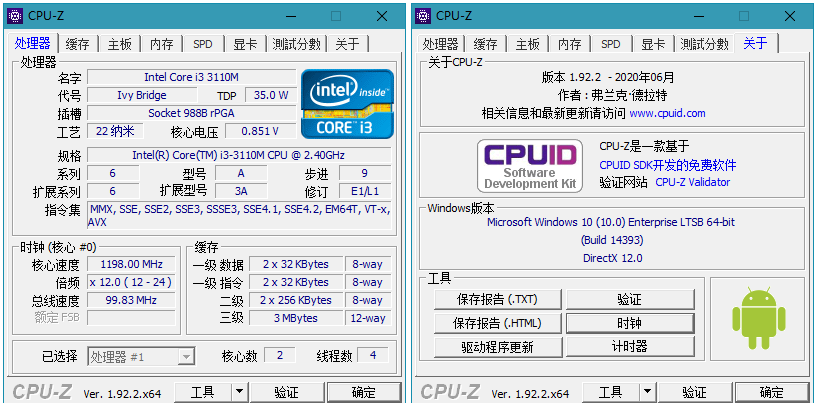Image resolution: width=816 pixels, height=403 pixels.
Task: Click the green Android robot icon
Action: pos(758,318)
